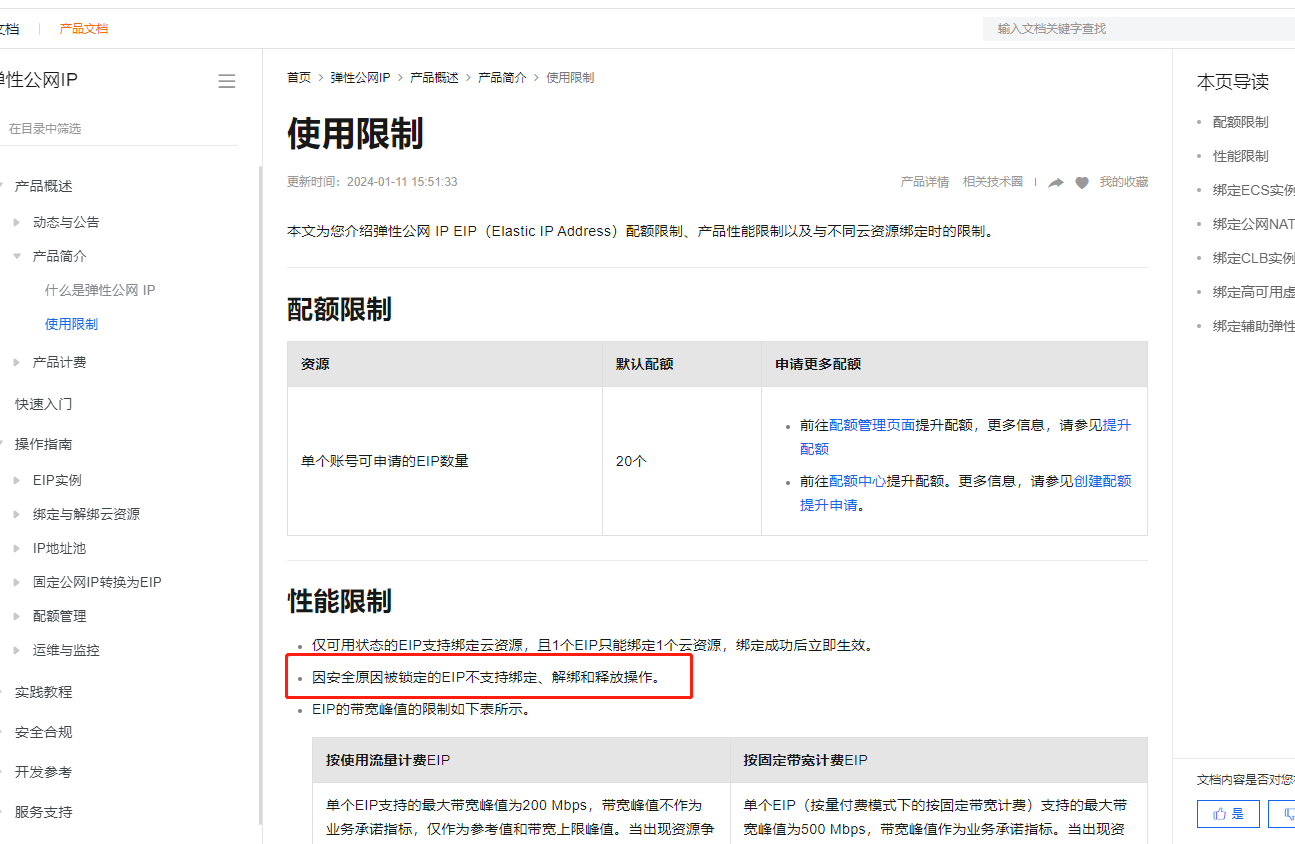Open 操作指南 sidebar section
This screenshot has height=844, width=1295.
click(x=43, y=444)
